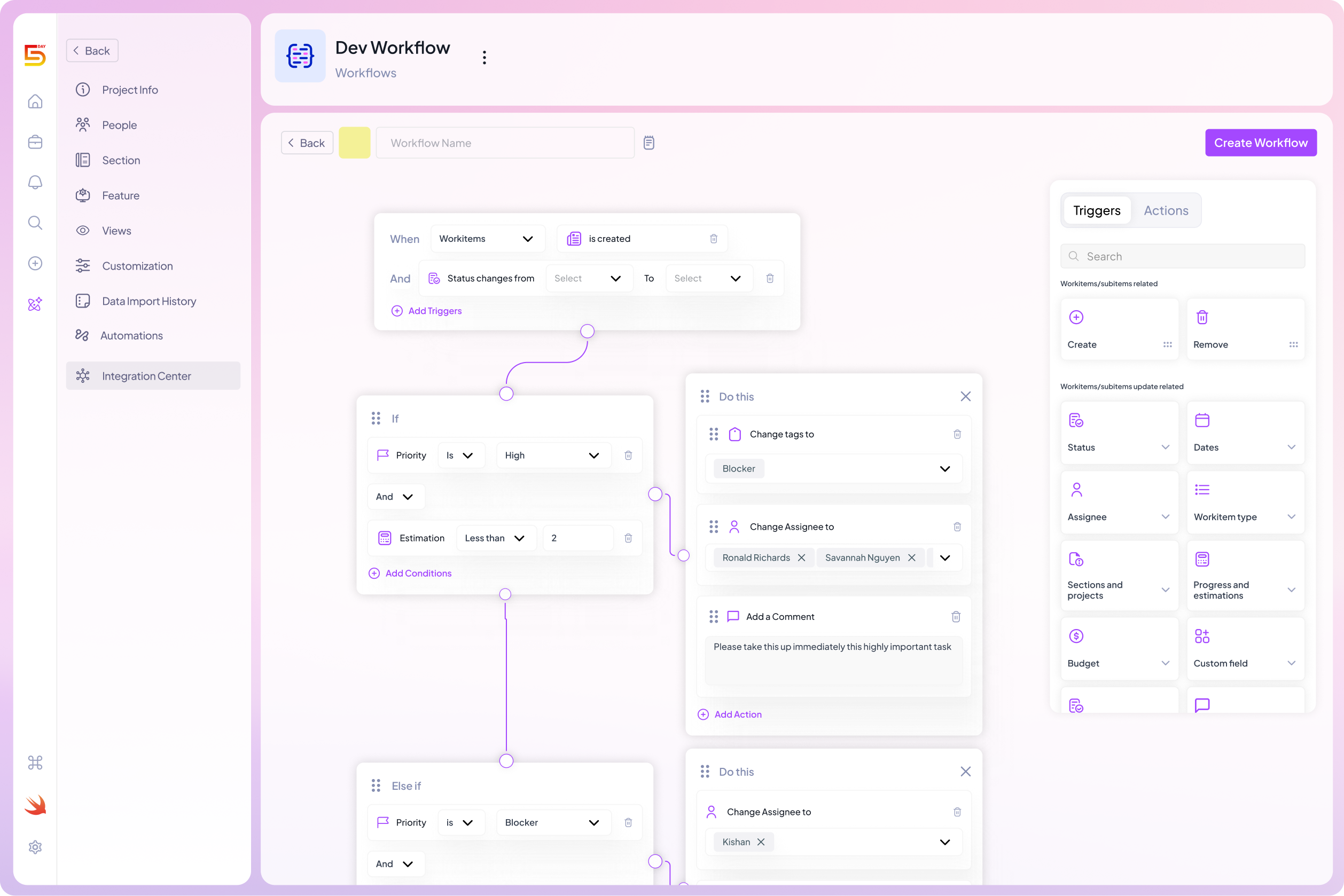Click the yellow workflow color swatch
Screen dimensions: 1344x896
coord(355,142)
